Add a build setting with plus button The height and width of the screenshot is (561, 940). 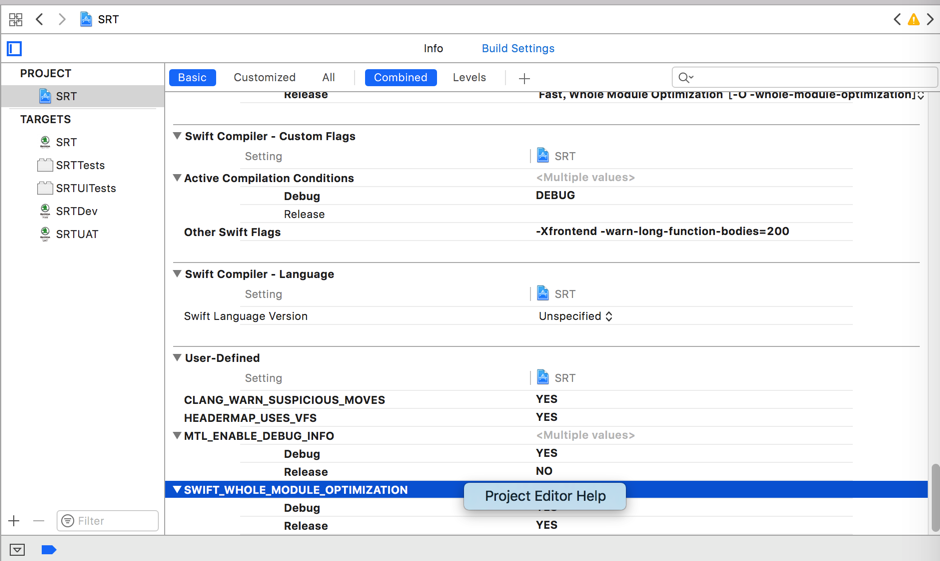(x=524, y=79)
